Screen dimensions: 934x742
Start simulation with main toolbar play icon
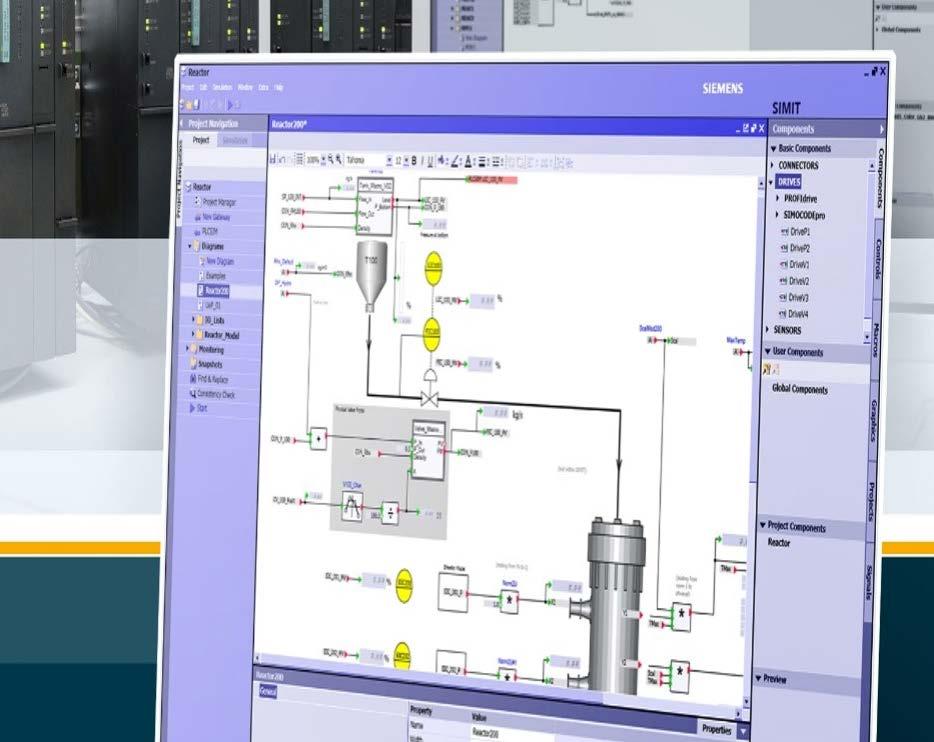230,105
